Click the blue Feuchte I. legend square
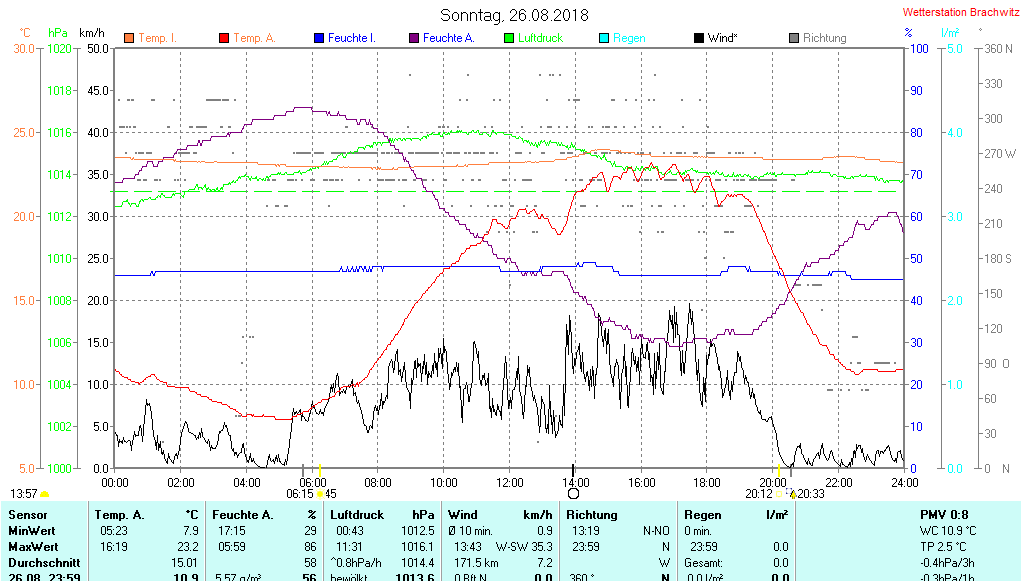1021x581 pixels. click(319, 38)
